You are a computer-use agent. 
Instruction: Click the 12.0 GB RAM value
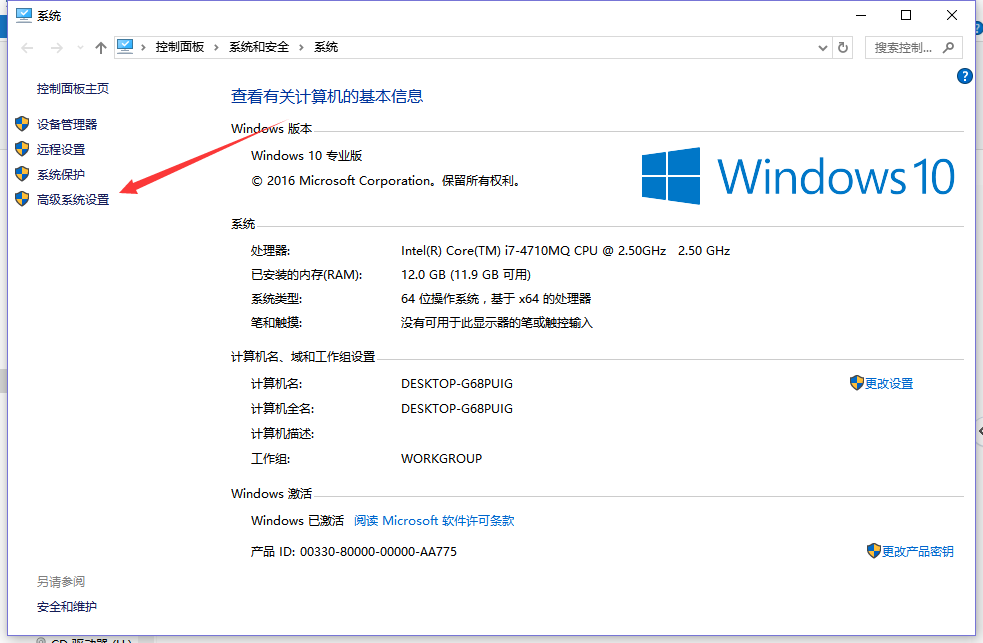point(466,274)
